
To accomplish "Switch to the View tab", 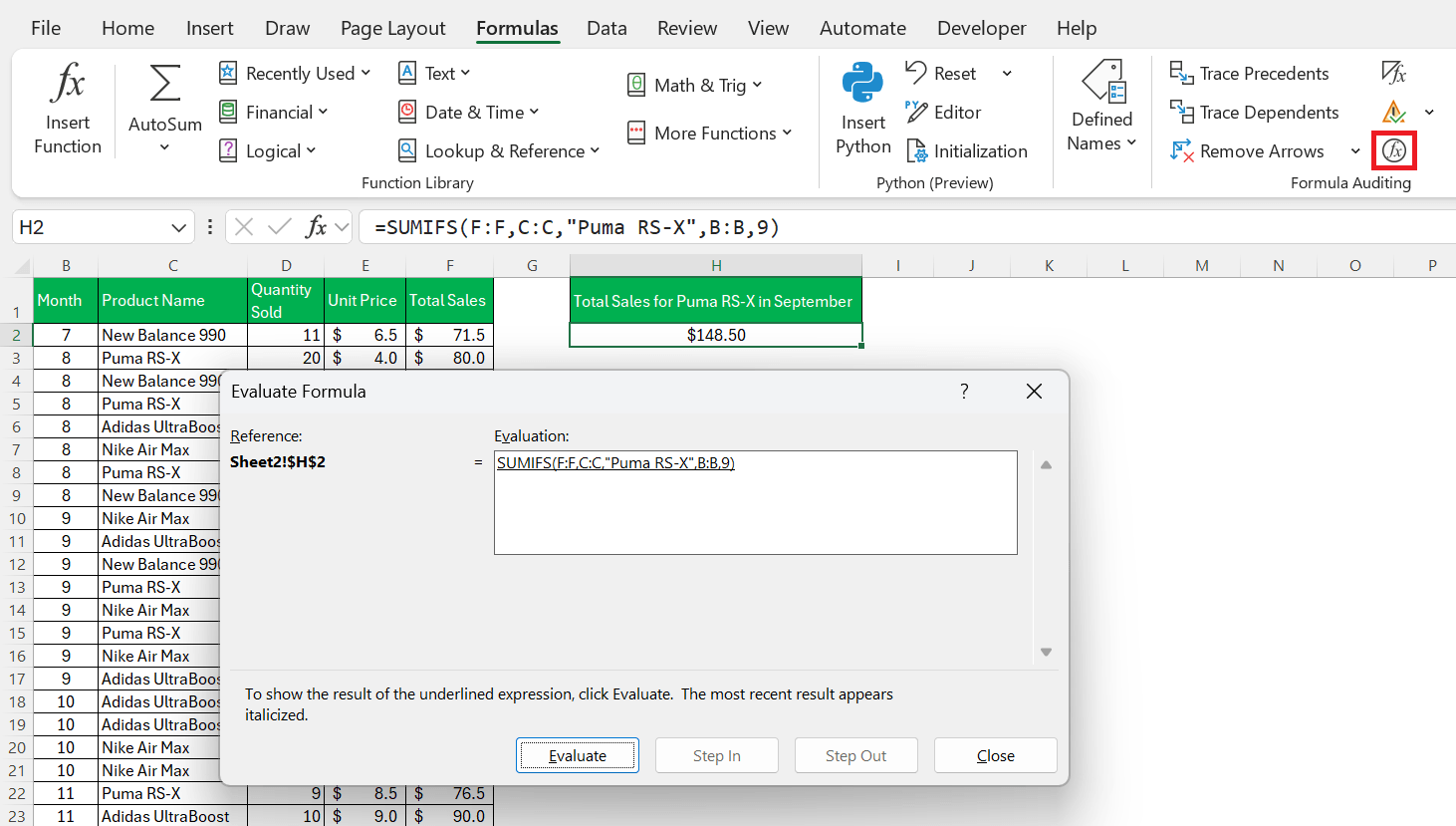I will click(x=768, y=28).
